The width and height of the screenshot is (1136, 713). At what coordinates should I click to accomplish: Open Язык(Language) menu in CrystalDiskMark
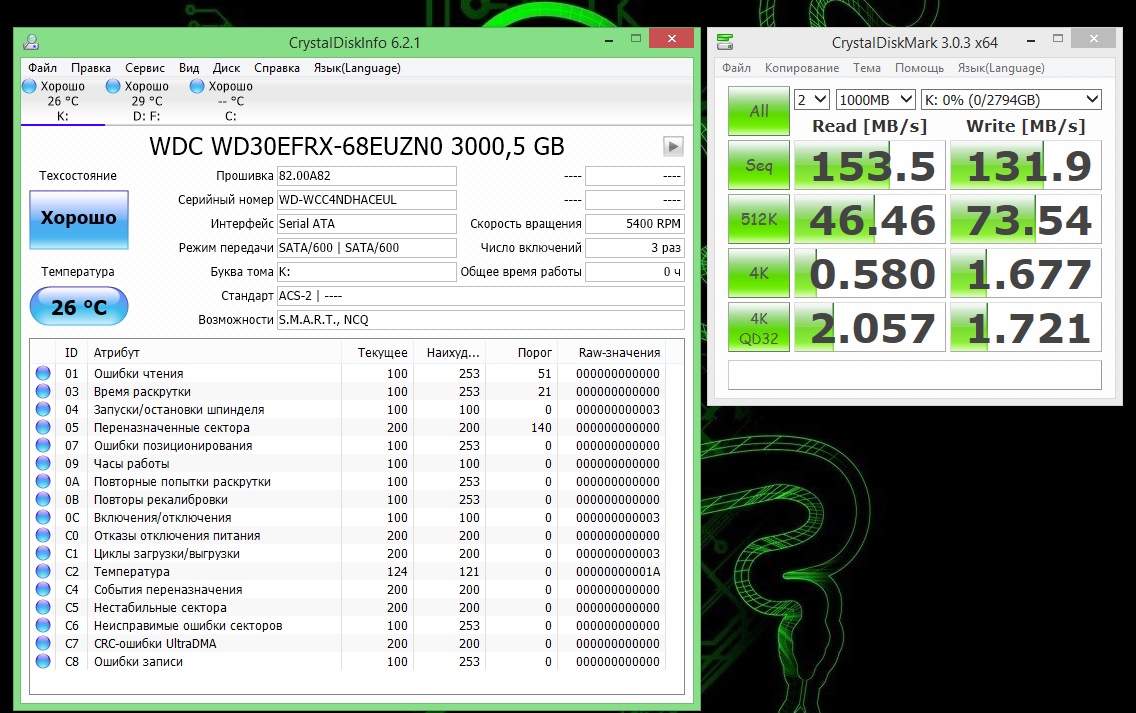tap(1001, 68)
